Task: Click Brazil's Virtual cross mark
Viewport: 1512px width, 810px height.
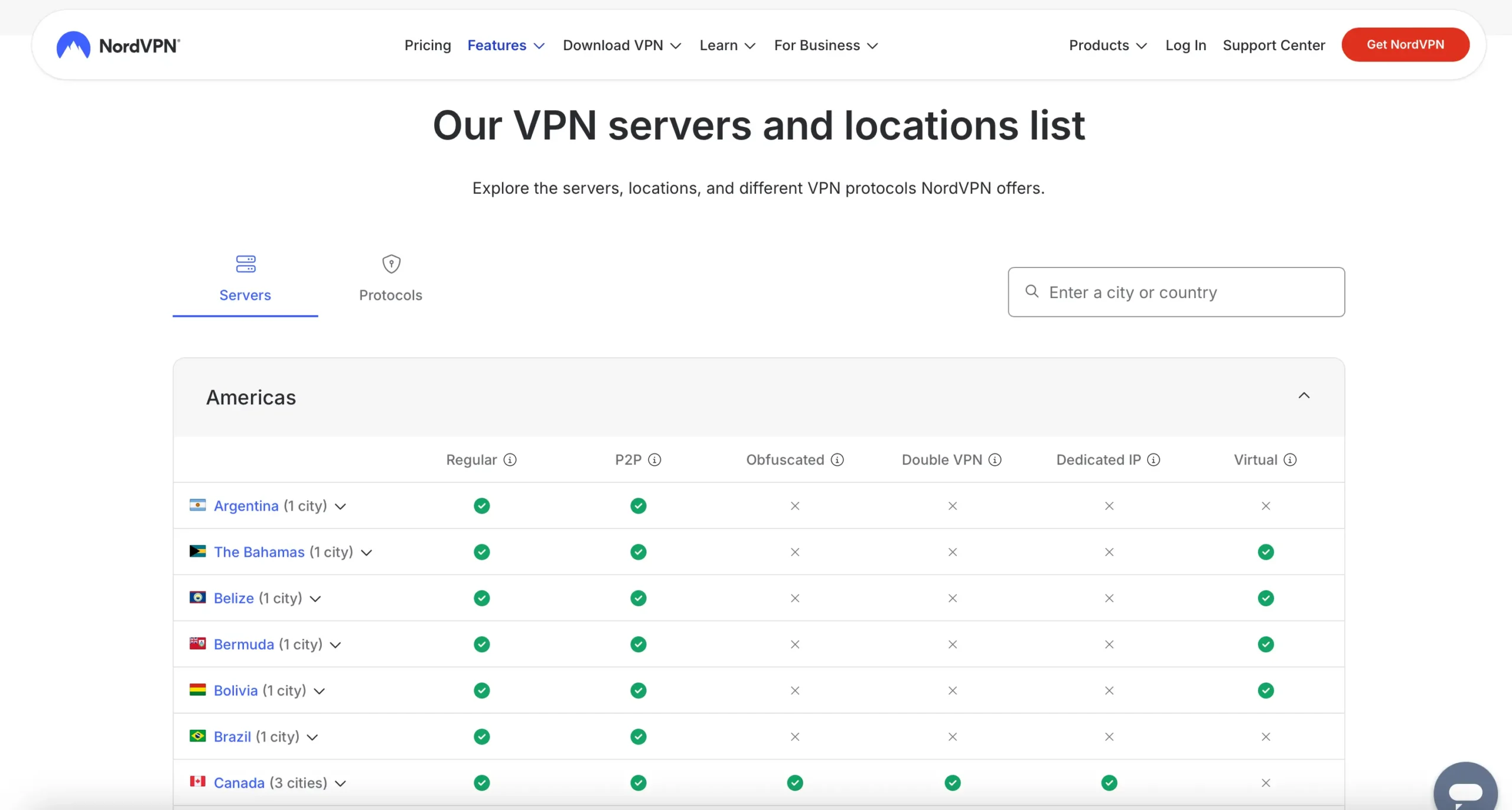Action: [x=1266, y=737]
